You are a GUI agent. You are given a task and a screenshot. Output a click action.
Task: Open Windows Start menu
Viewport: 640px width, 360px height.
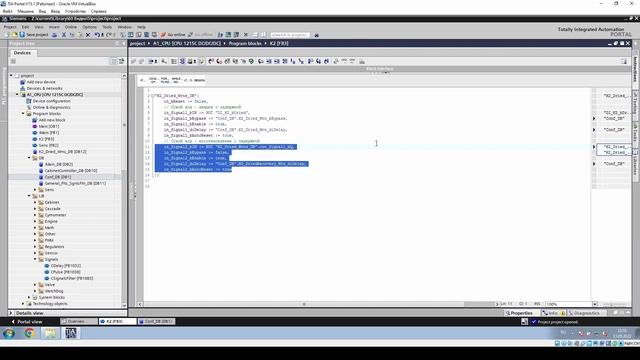tap(9, 333)
